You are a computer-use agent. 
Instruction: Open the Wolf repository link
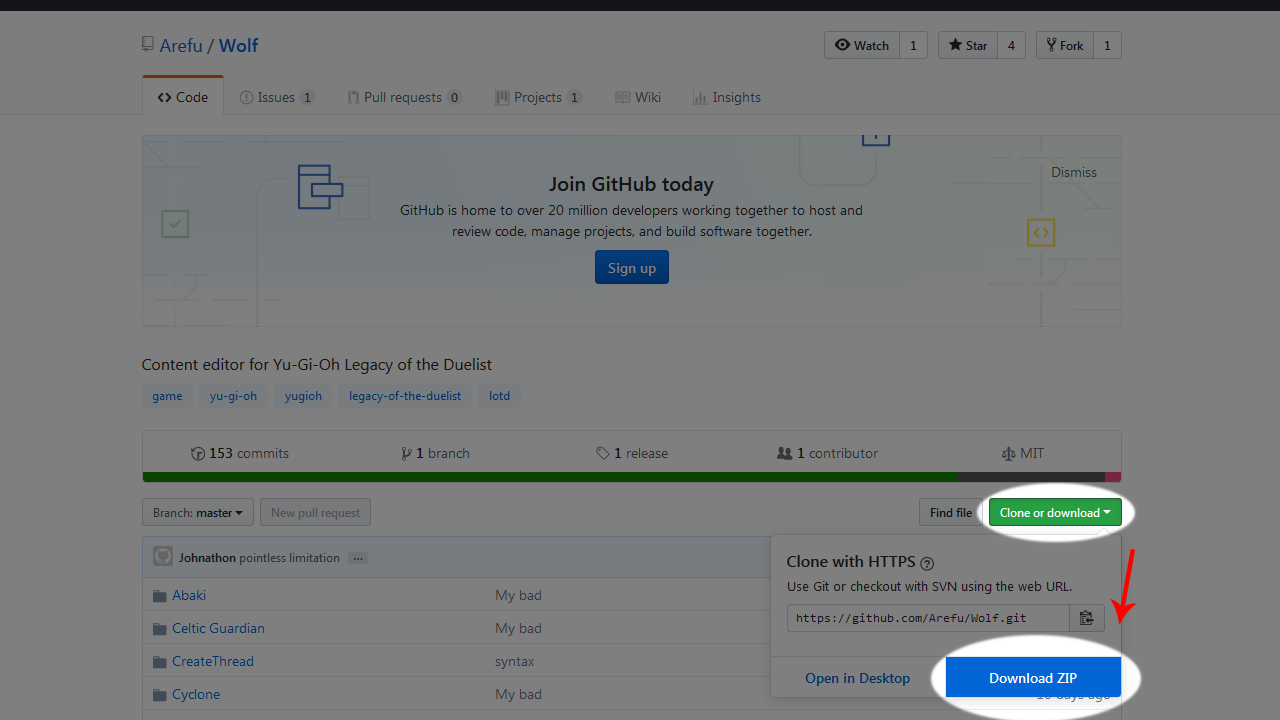(239, 45)
